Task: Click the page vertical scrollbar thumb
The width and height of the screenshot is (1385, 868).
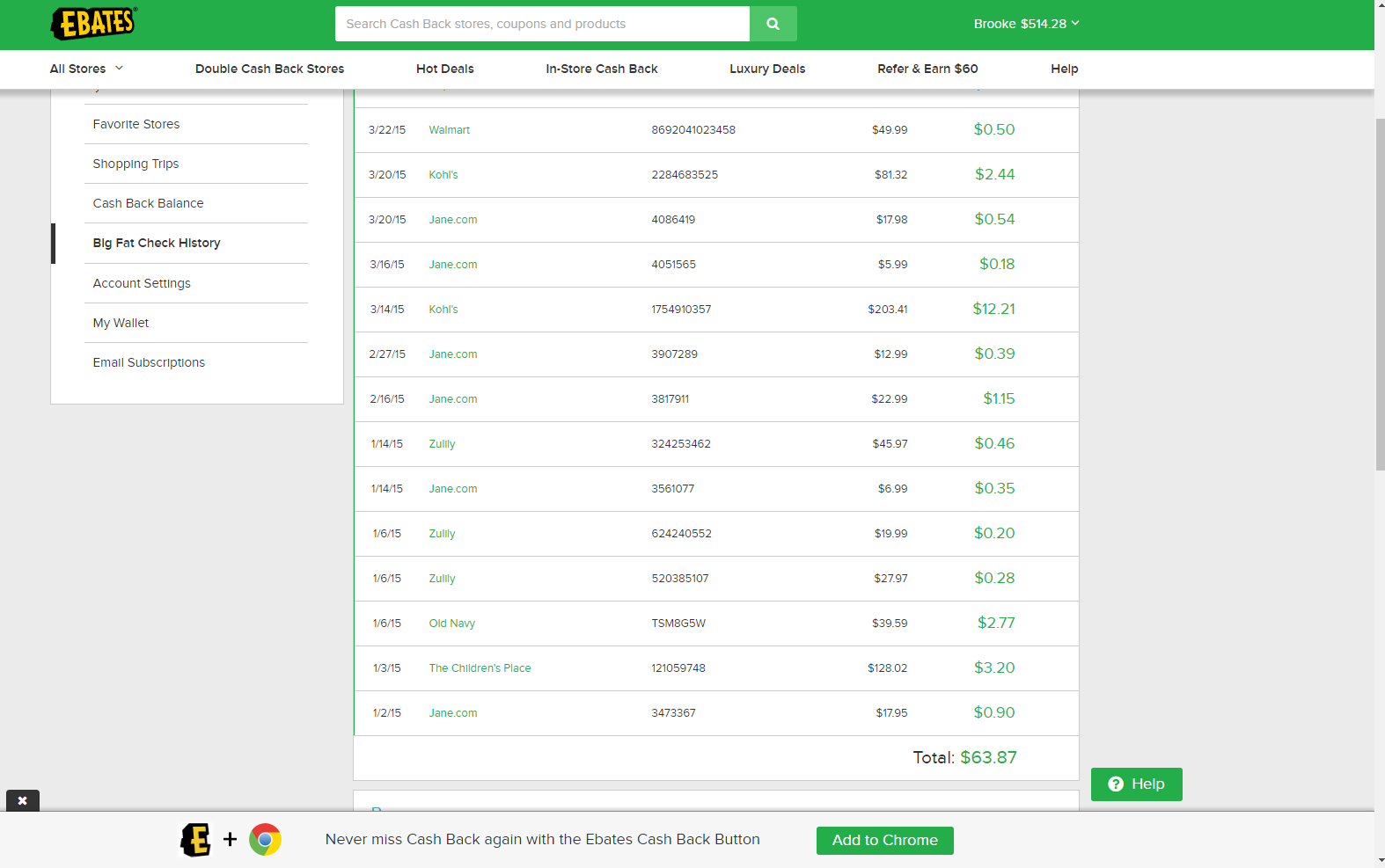Action: coord(1380,295)
